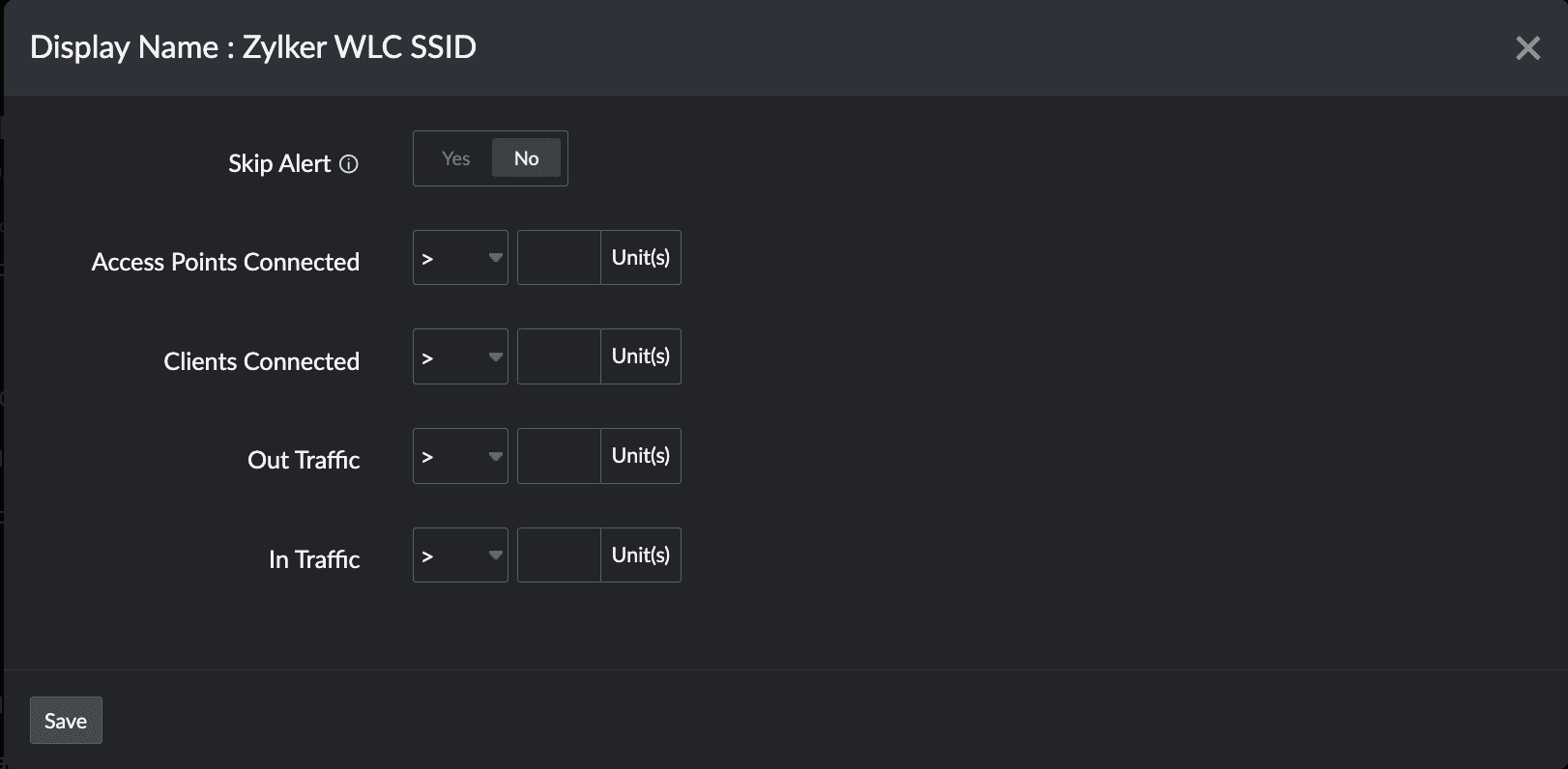Click Unit(s) beside Clients Connected
1568x769 pixels.
pyautogui.click(x=641, y=356)
